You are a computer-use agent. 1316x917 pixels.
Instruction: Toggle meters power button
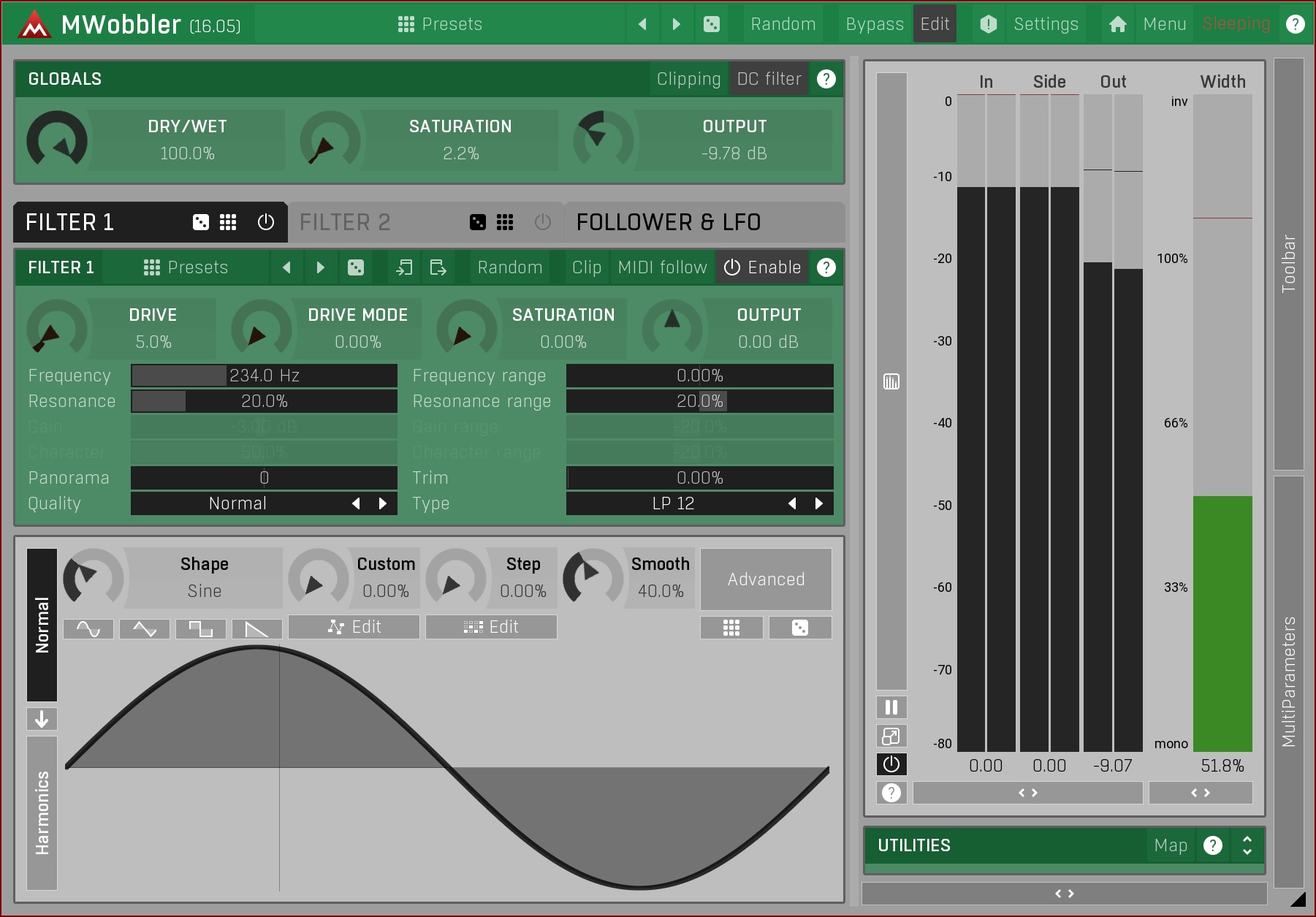coord(891,764)
